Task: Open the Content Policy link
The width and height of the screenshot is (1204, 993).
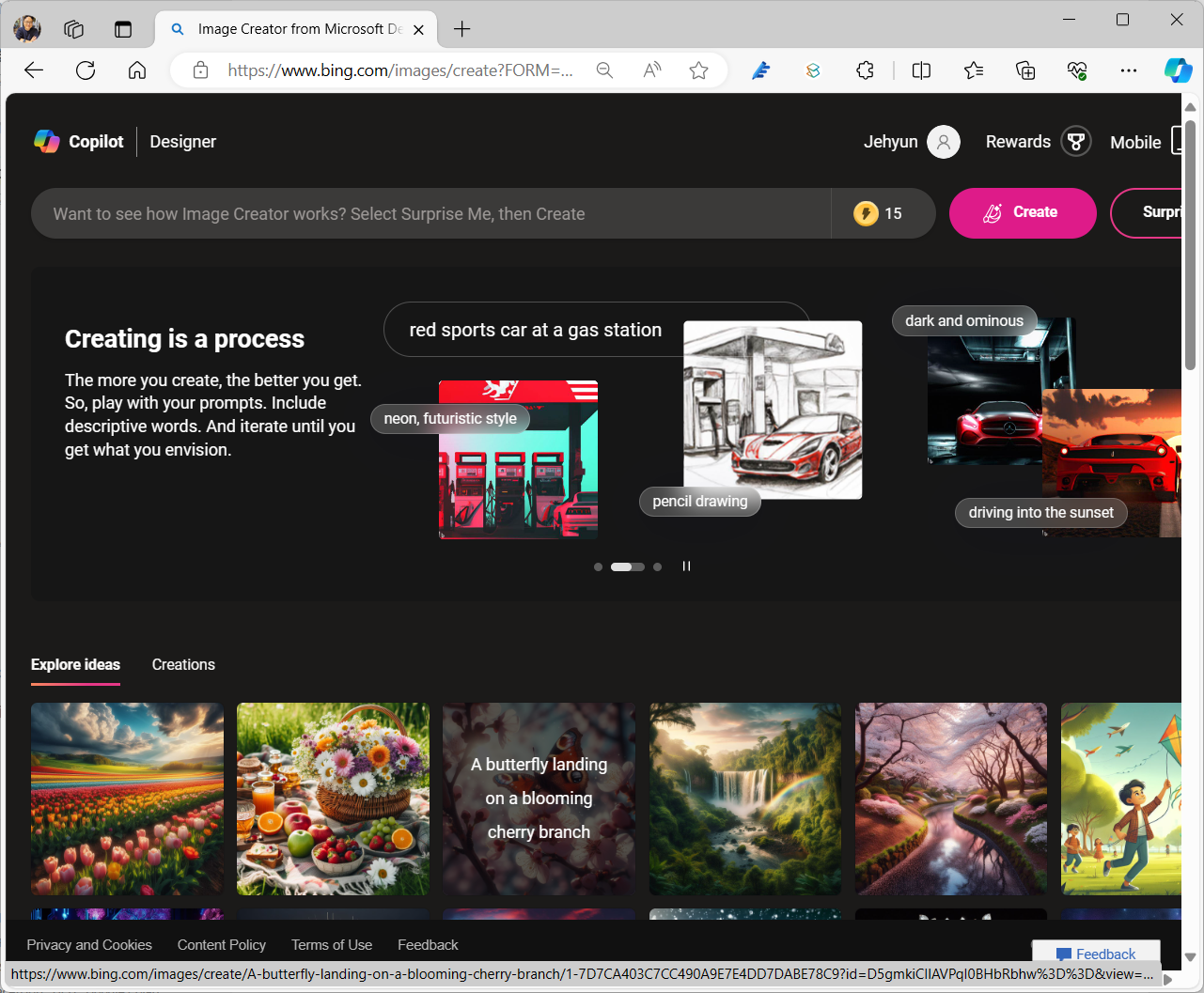Action: coord(222,945)
